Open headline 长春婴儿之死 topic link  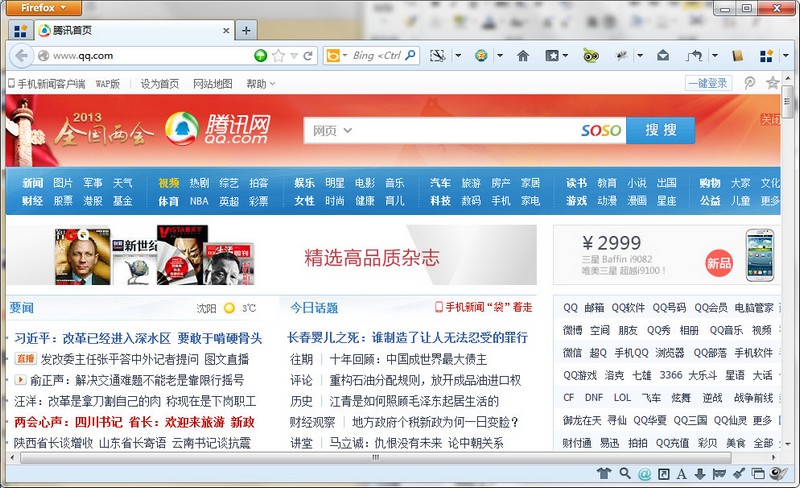(407, 337)
